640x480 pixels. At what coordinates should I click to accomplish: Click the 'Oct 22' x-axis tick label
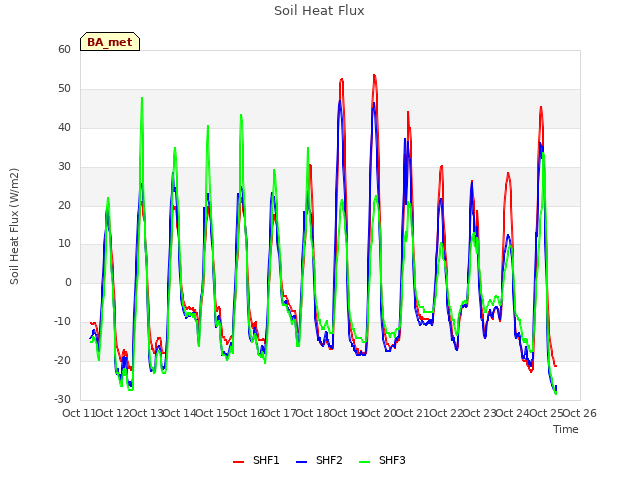(x=447, y=413)
